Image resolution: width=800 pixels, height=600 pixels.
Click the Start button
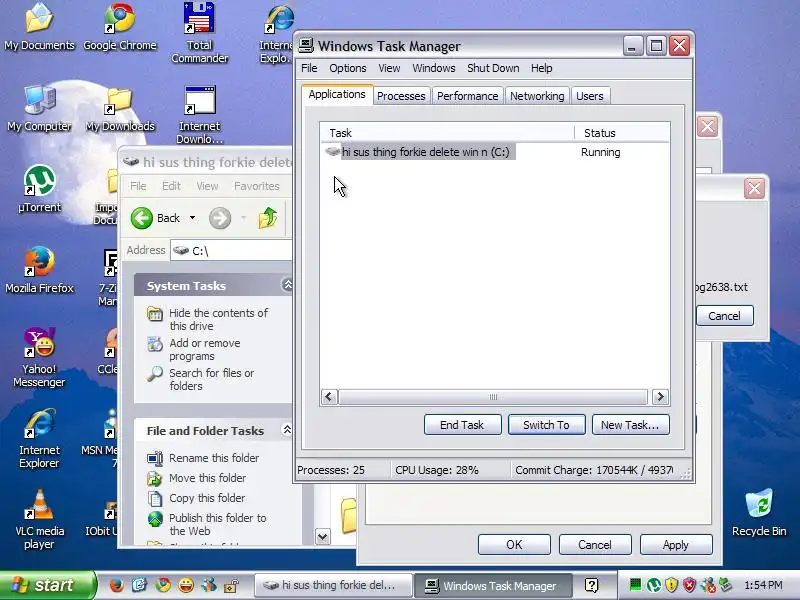(x=47, y=585)
